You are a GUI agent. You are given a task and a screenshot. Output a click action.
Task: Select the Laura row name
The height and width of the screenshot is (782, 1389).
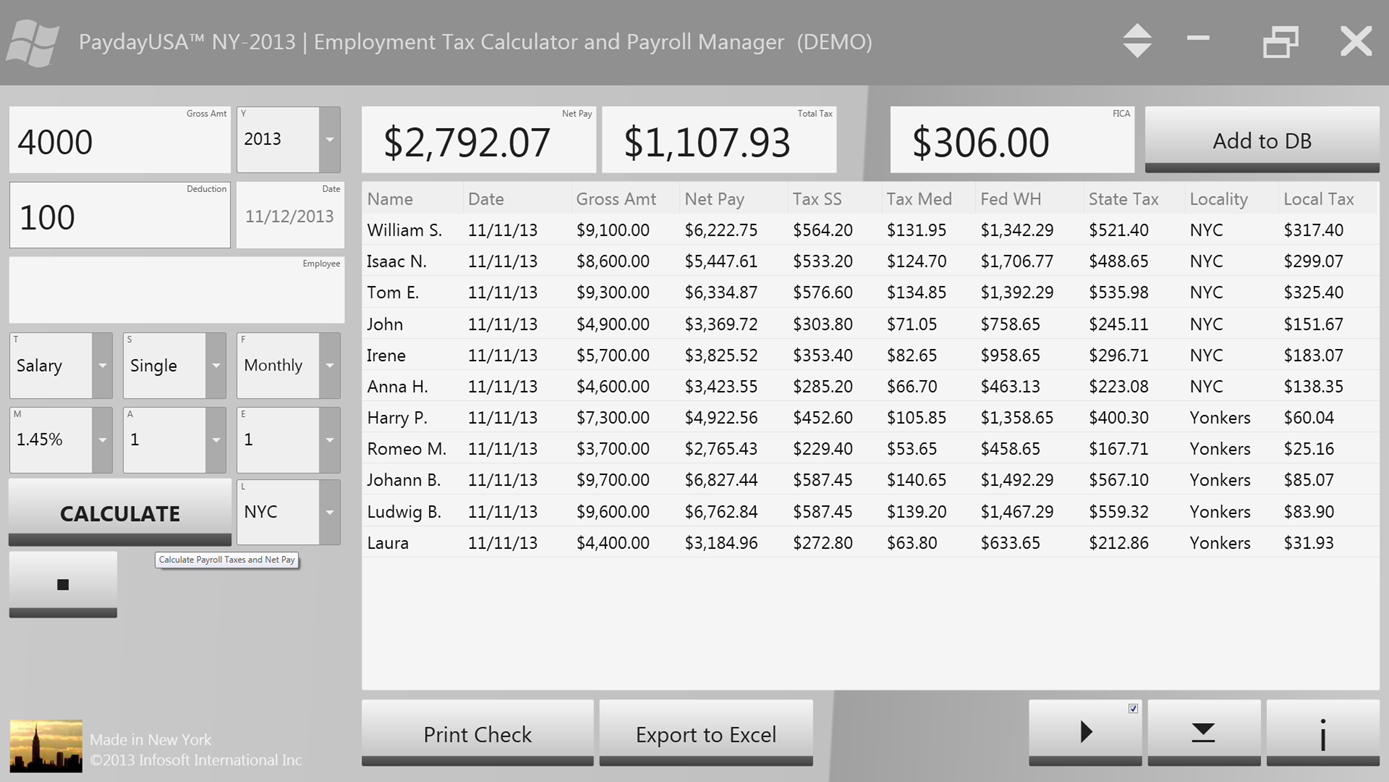388,542
